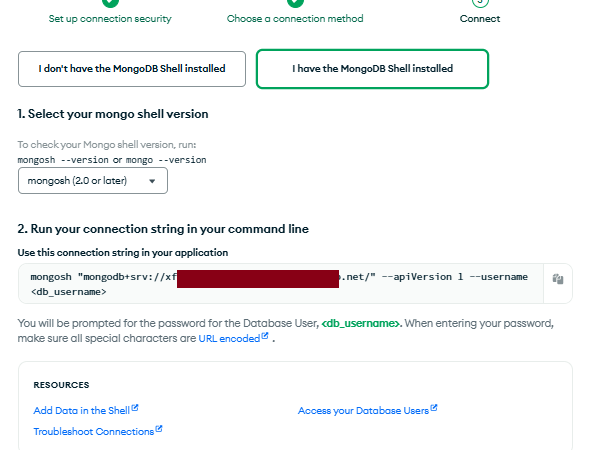The height and width of the screenshot is (450, 598).
Task: Click the external-link icon beside URL encoded
Action: tap(265, 336)
